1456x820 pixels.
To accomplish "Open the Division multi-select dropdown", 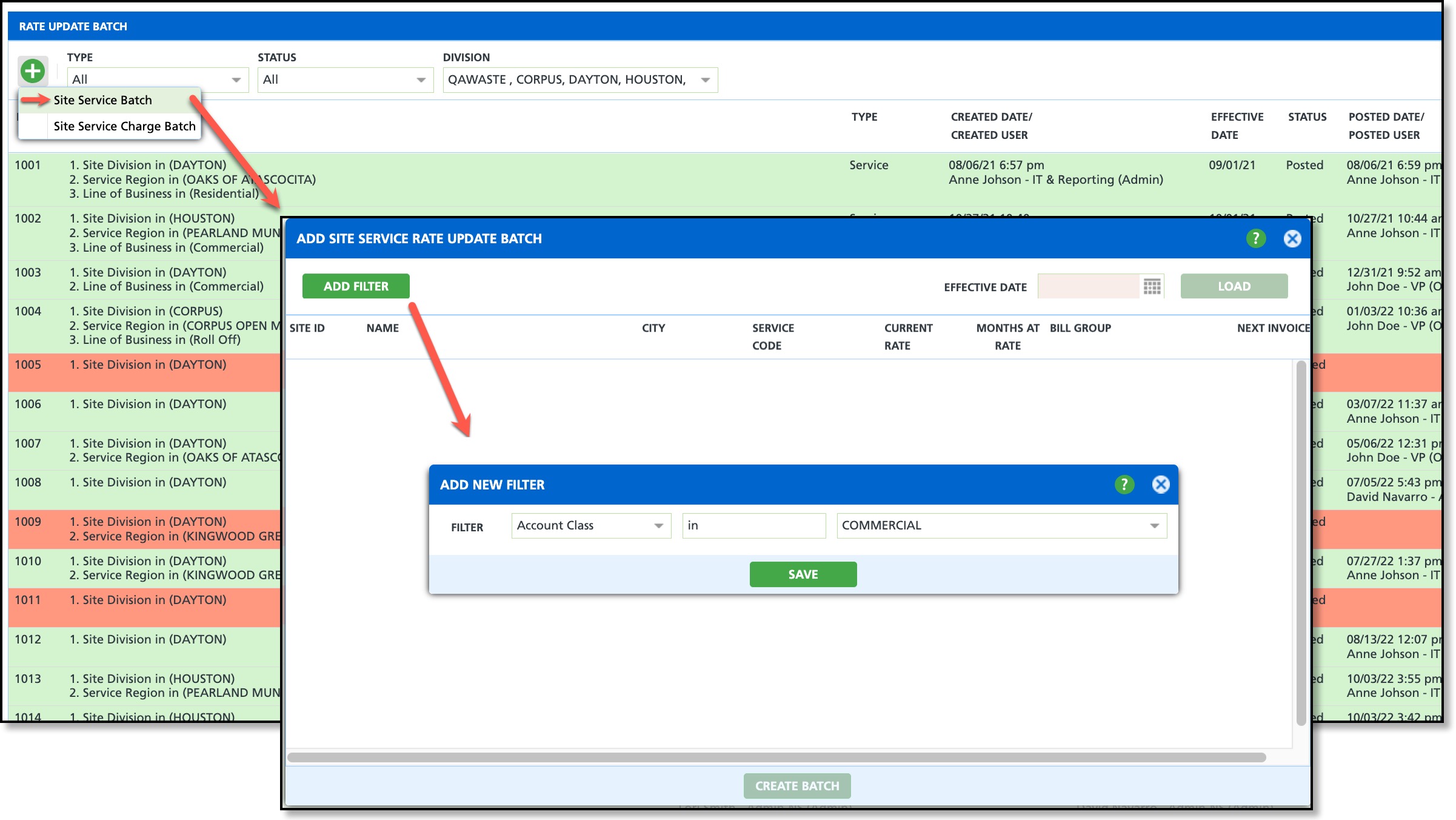I will tap(705, 80).
